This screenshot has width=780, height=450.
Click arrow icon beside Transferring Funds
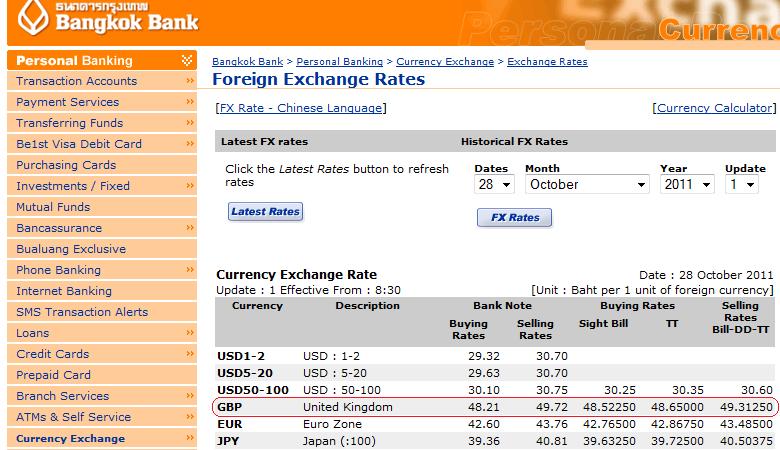coord(190,122)
